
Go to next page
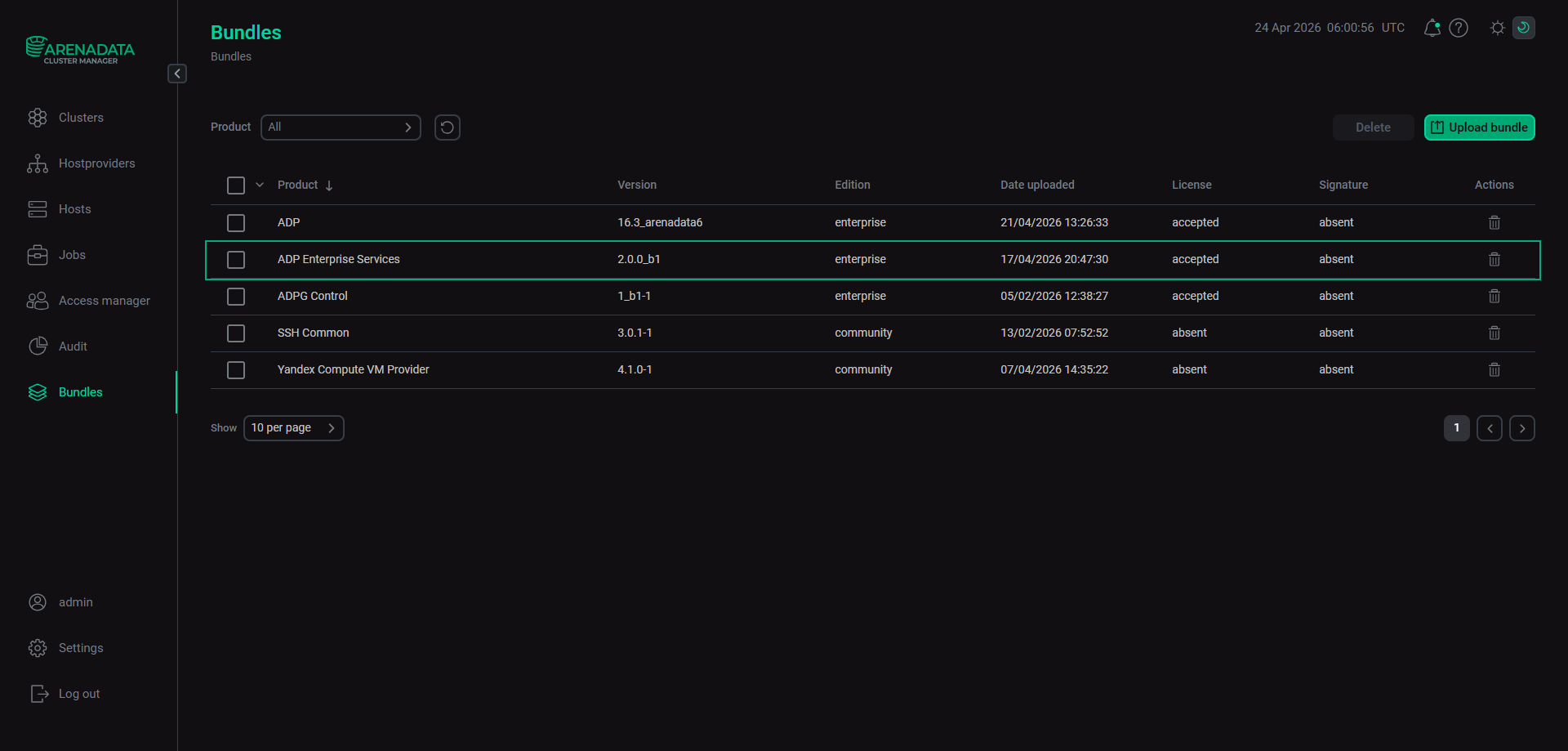click(x=1522, y=428)
